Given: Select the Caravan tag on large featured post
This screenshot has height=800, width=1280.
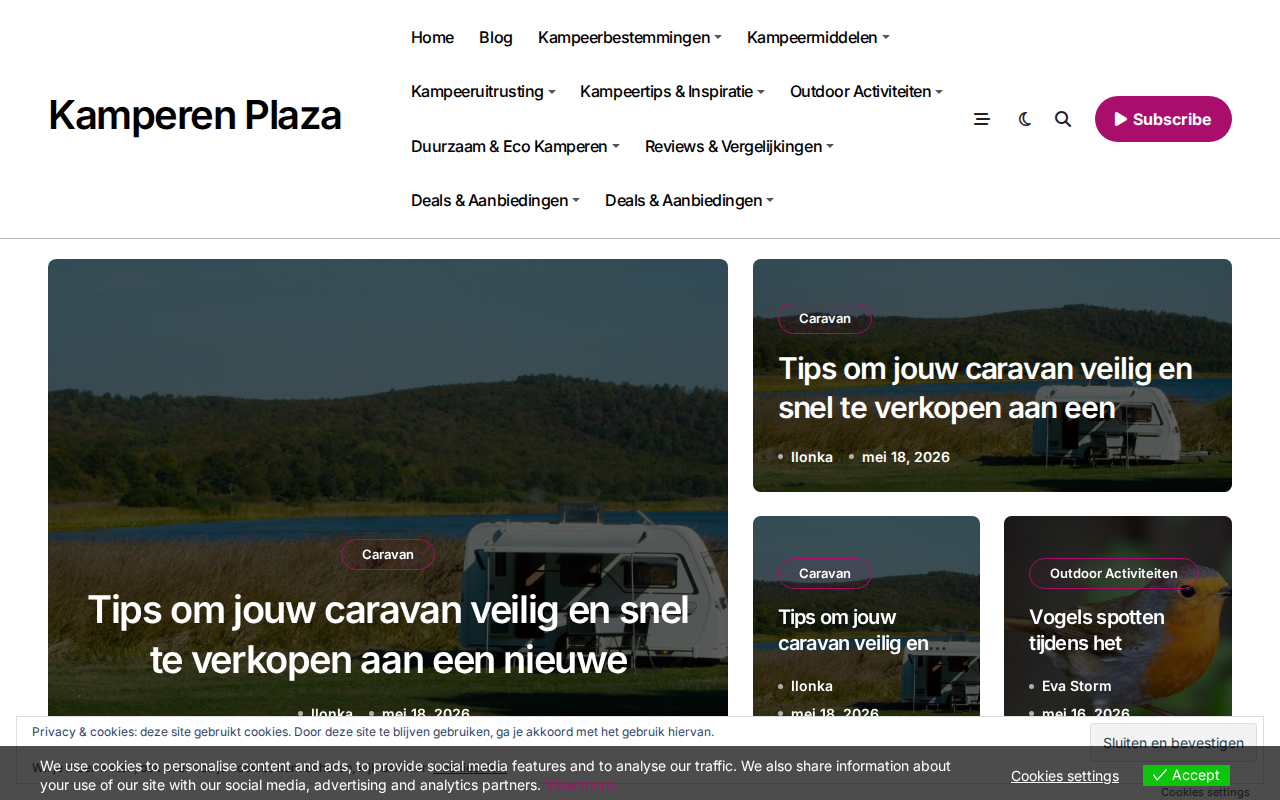Looking at the screenshot, I should [x=388, y=554].
